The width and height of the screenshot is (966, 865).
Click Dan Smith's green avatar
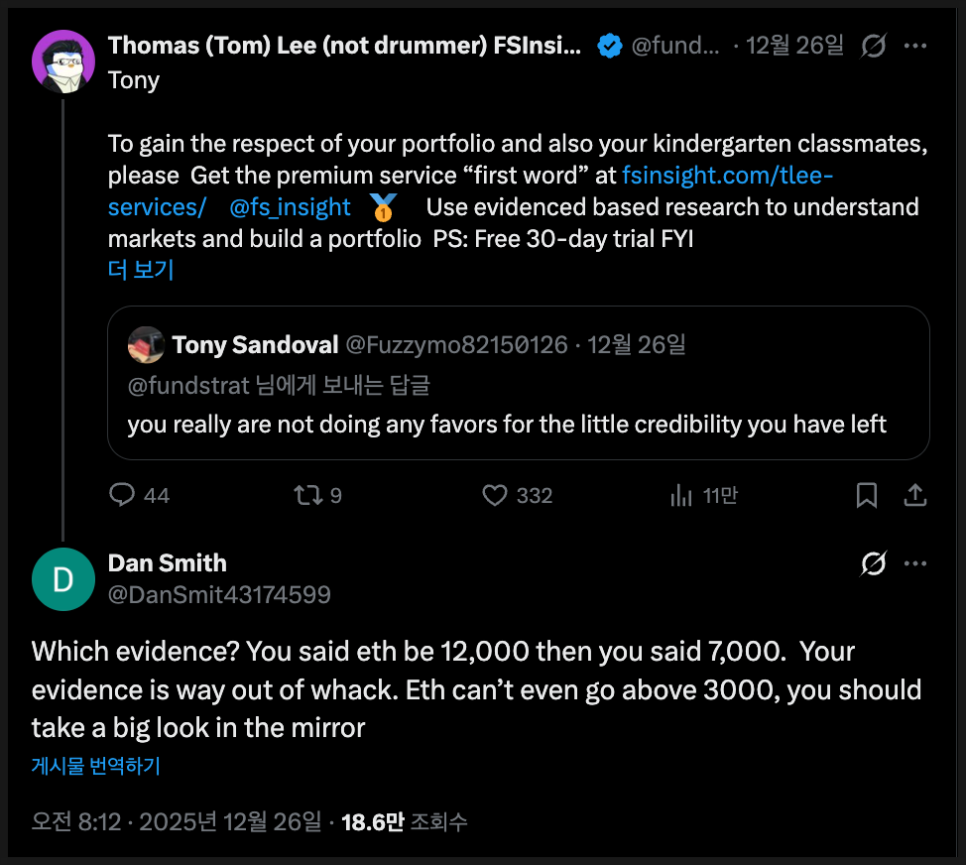click(63, 580)
